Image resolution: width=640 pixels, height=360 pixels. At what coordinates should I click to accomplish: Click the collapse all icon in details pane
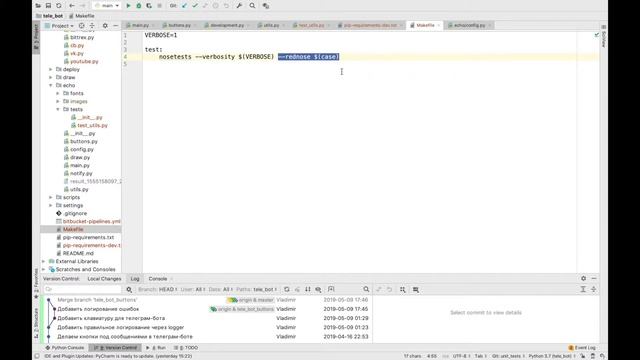pos(593,289)
